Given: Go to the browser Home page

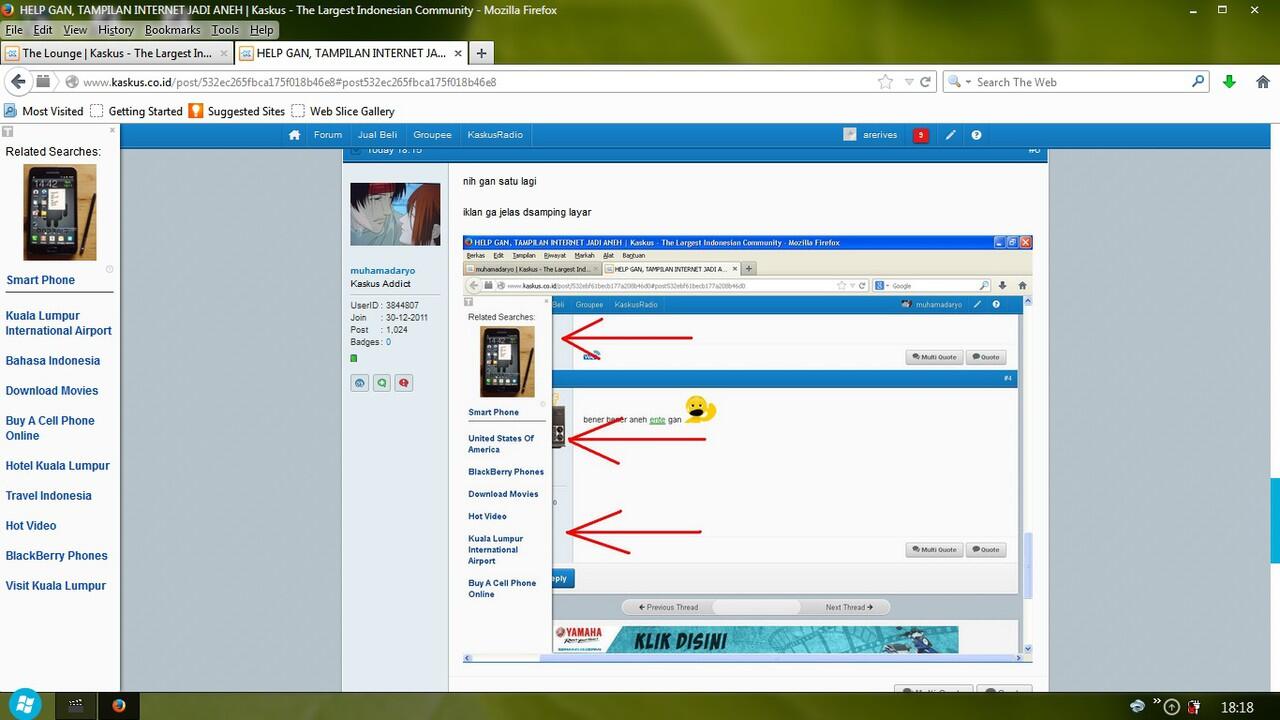Looking at the screenshot, I should click(1263, 82).
